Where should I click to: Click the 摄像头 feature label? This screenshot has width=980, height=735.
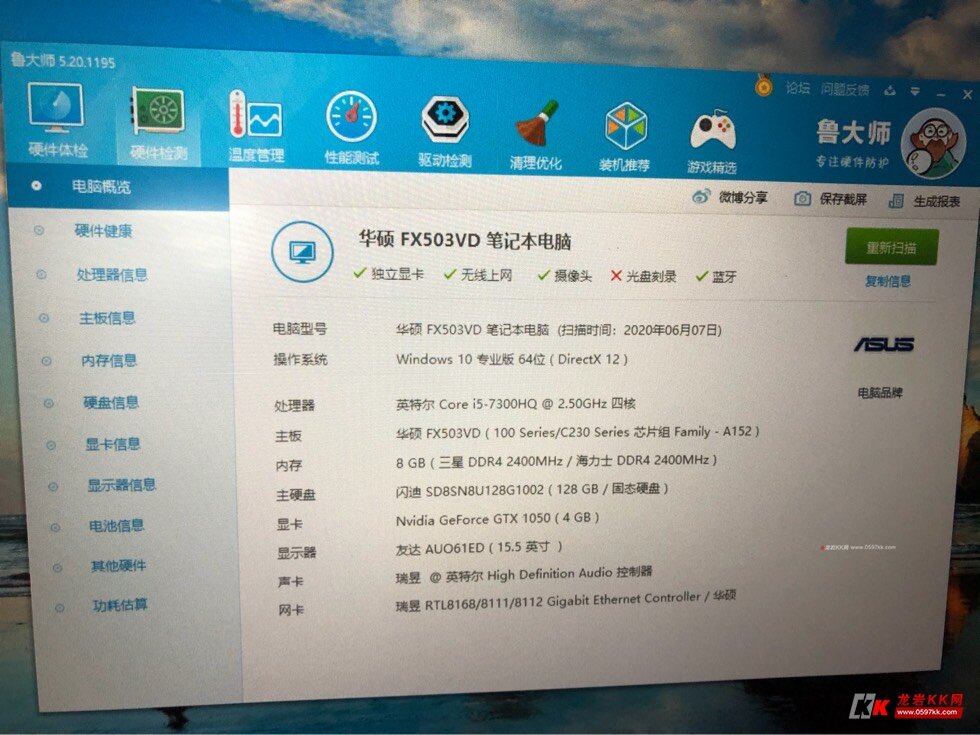pos(572,276)
